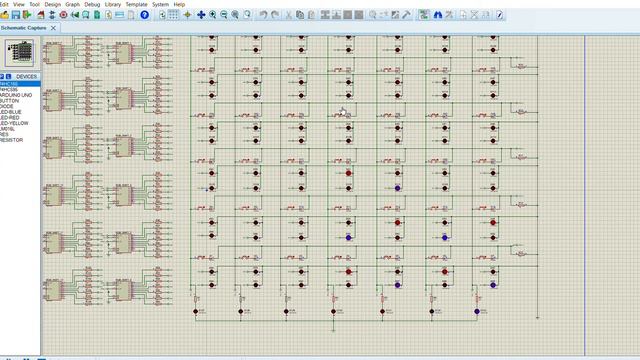This screenshot has width=640, height=360.
Task: Select the highlighted first device entry
Action: (20, 84)
